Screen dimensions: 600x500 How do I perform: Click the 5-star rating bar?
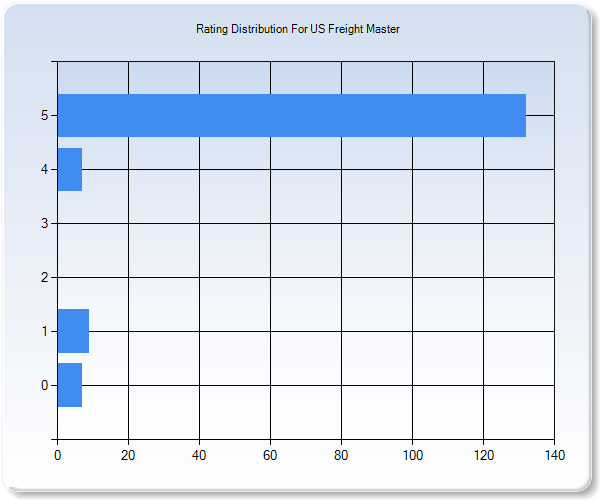pos(292,115)
